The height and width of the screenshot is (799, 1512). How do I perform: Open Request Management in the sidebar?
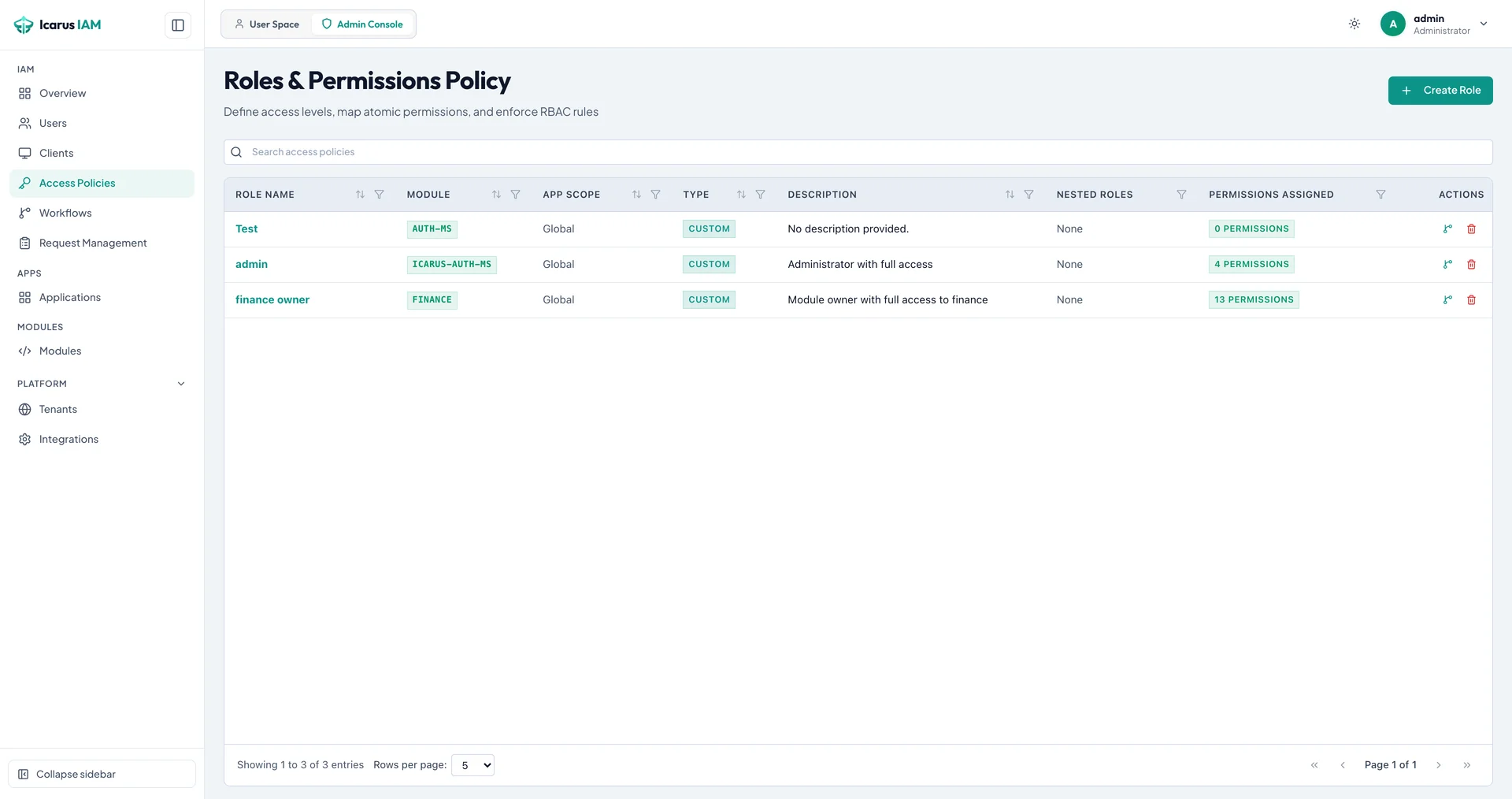pos(102,243)
